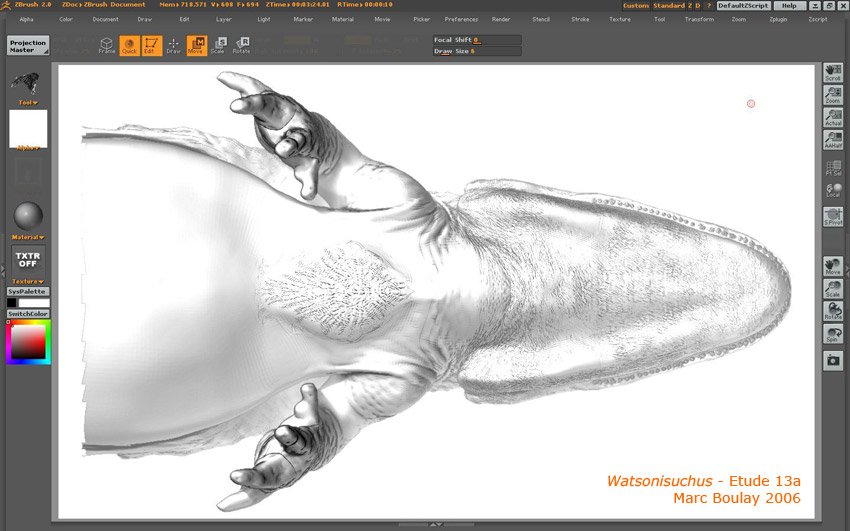Pick a hue in the color picker square
This screenshot has height=531, width=850.
[28, 342]
